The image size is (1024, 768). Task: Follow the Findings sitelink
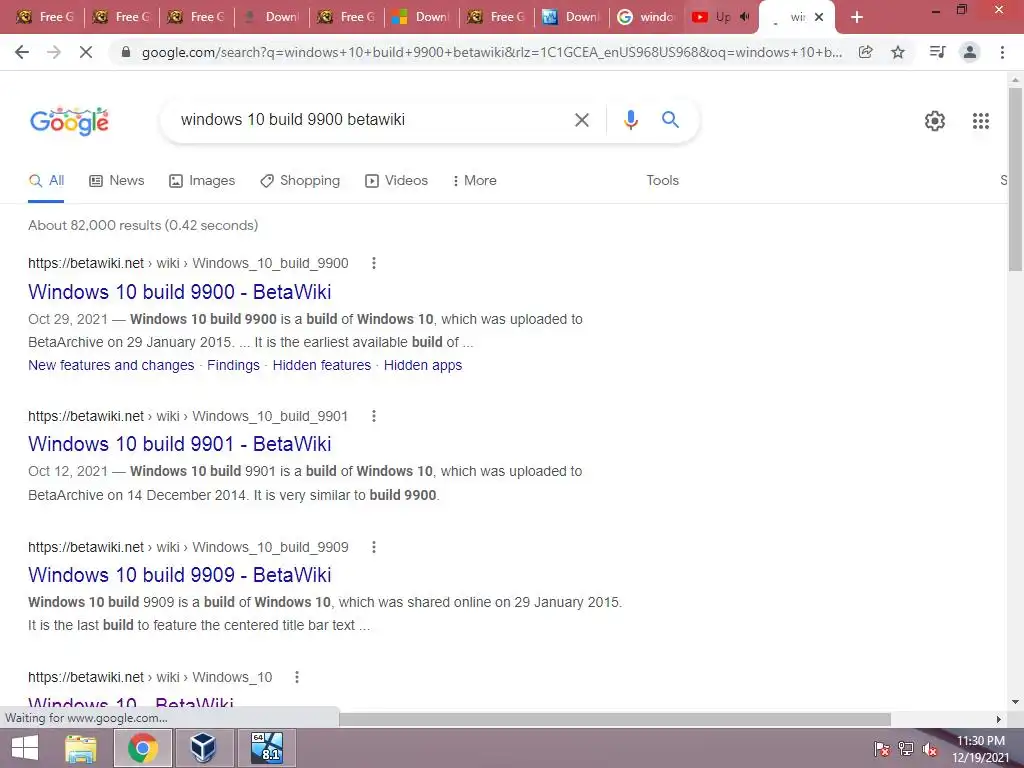click(233, 365)
